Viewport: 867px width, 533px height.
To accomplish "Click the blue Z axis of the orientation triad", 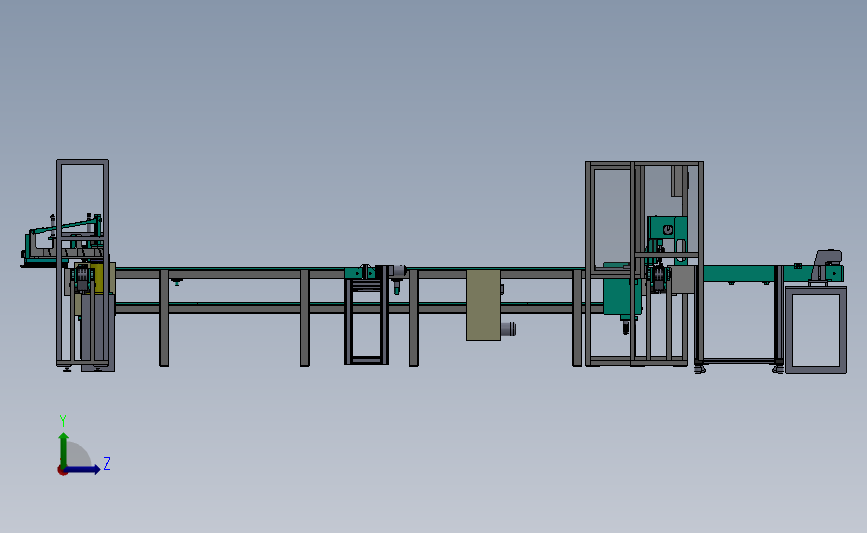I will coord(83,469).
